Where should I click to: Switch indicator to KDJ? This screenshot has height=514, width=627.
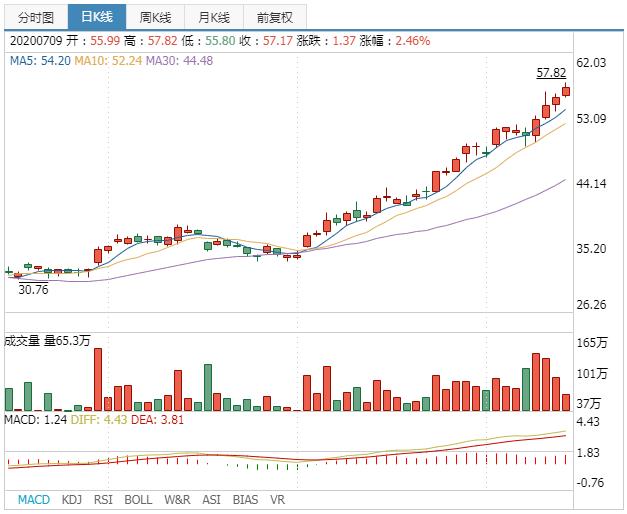72,498
